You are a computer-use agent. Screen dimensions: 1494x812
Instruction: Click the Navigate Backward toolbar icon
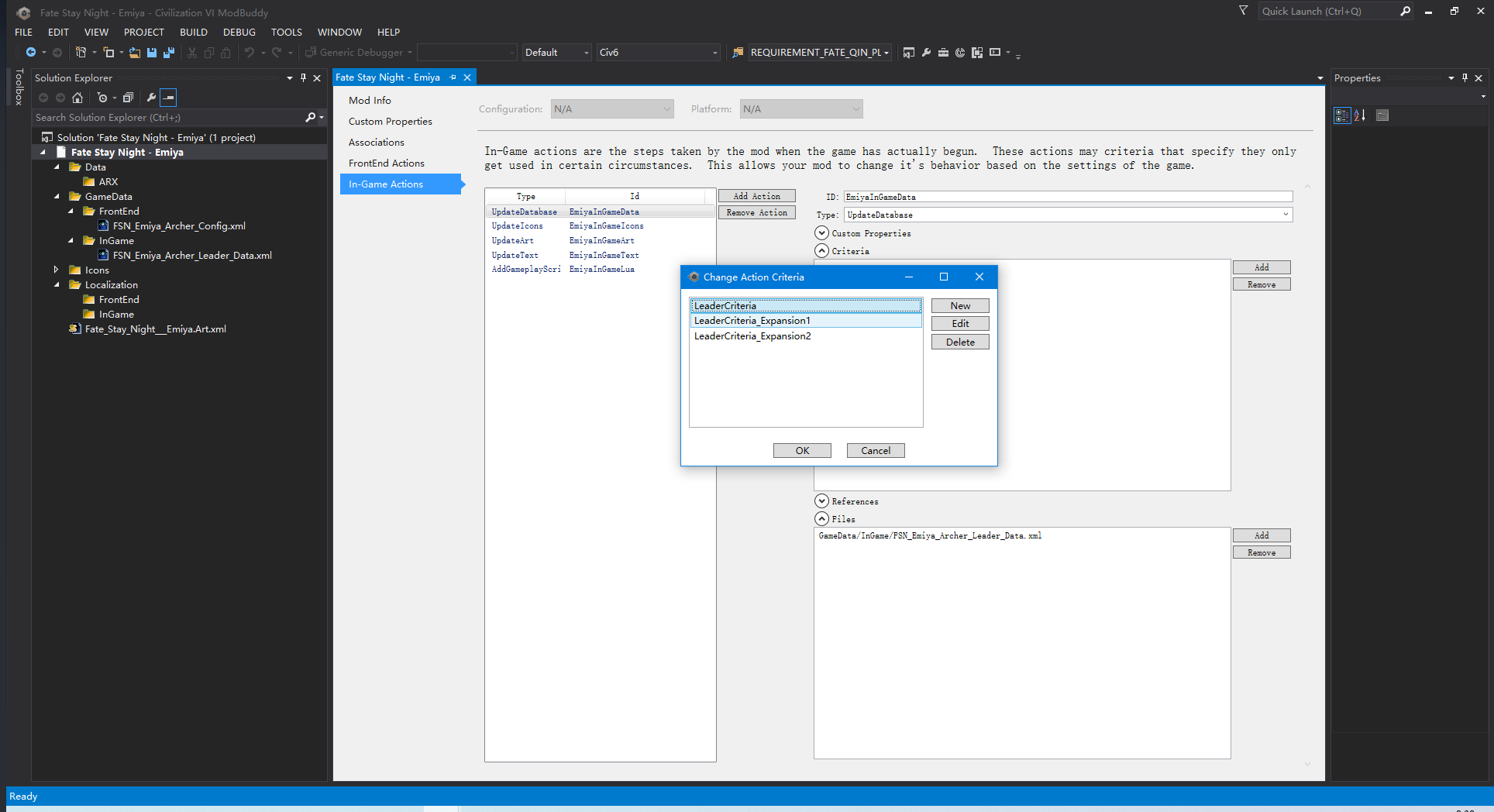click(x=31, y=53)
